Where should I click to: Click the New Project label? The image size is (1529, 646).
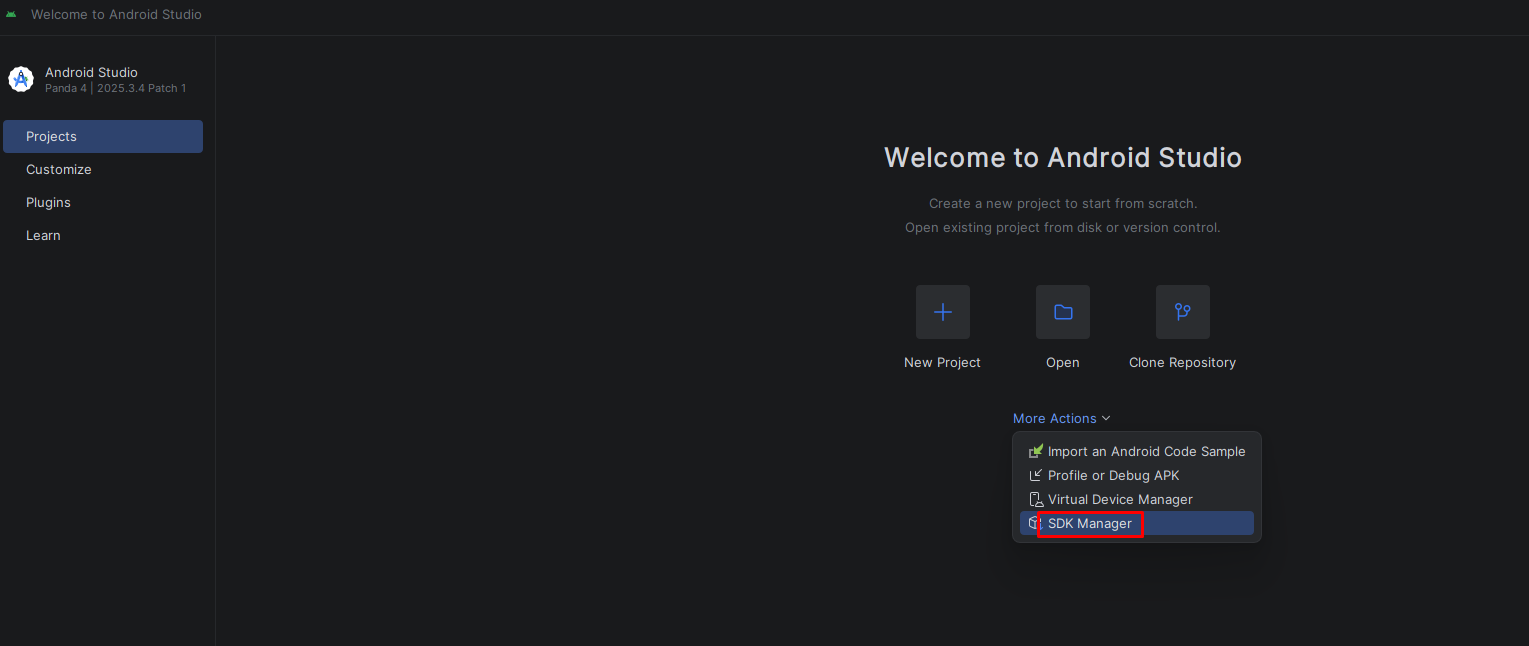pos(942,362)
